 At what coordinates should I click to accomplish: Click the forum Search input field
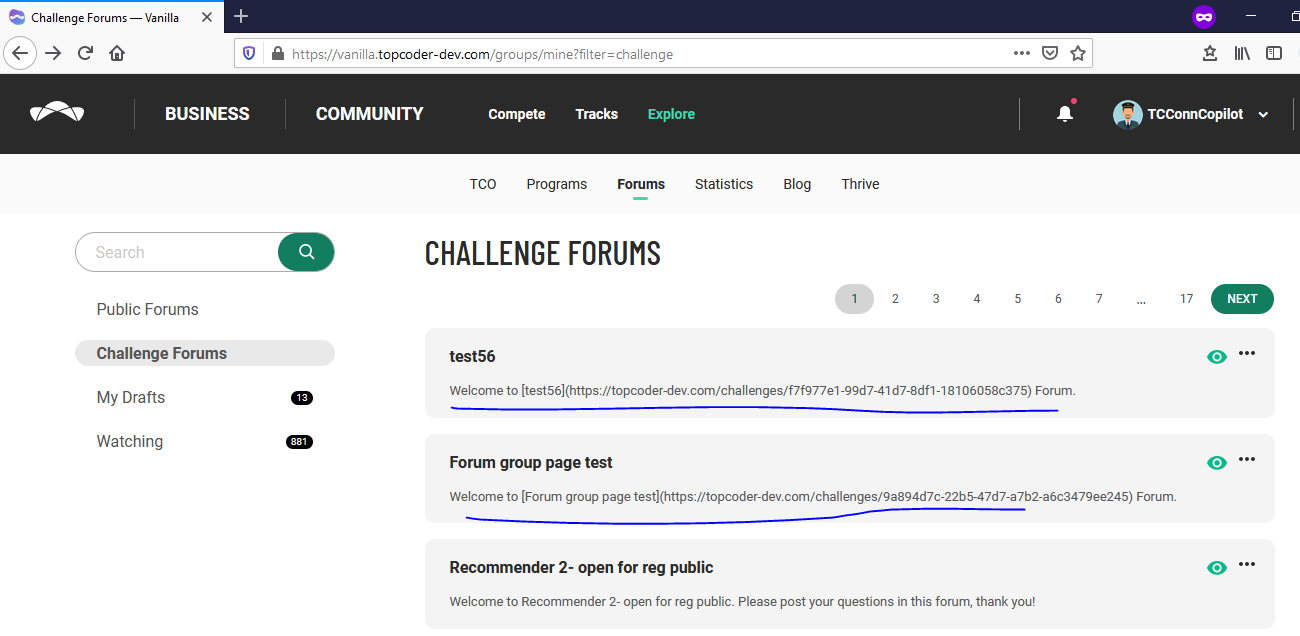(x=177, y=252)
